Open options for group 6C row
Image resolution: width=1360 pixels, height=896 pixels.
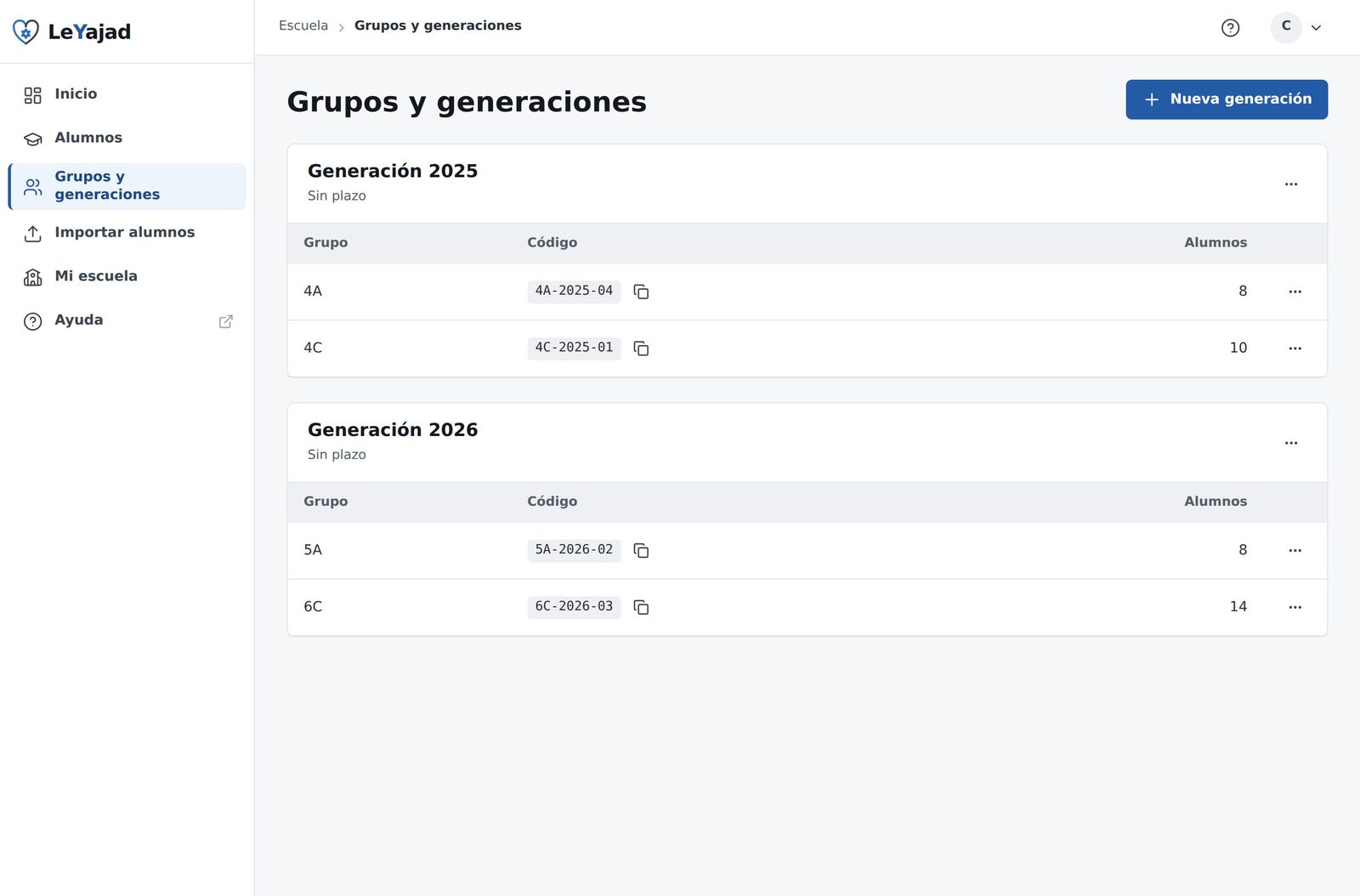coord(1295,607)
